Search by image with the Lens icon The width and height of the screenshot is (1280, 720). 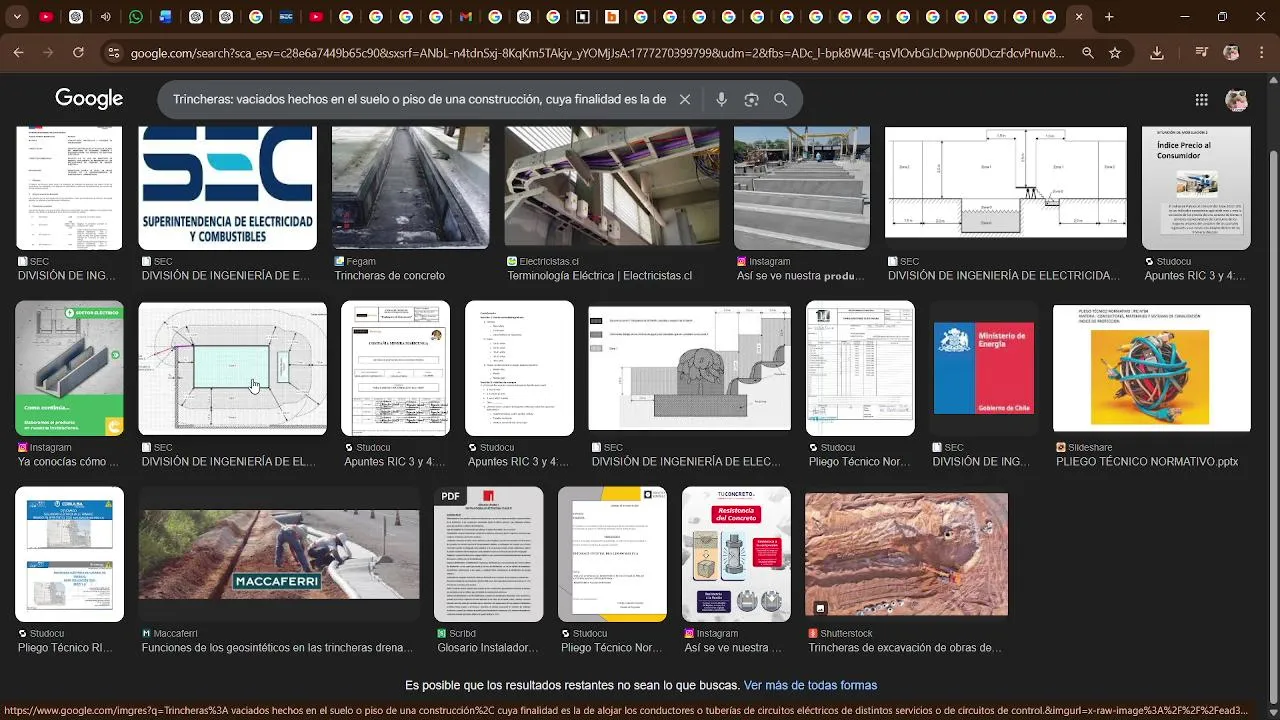pos(751,100)
